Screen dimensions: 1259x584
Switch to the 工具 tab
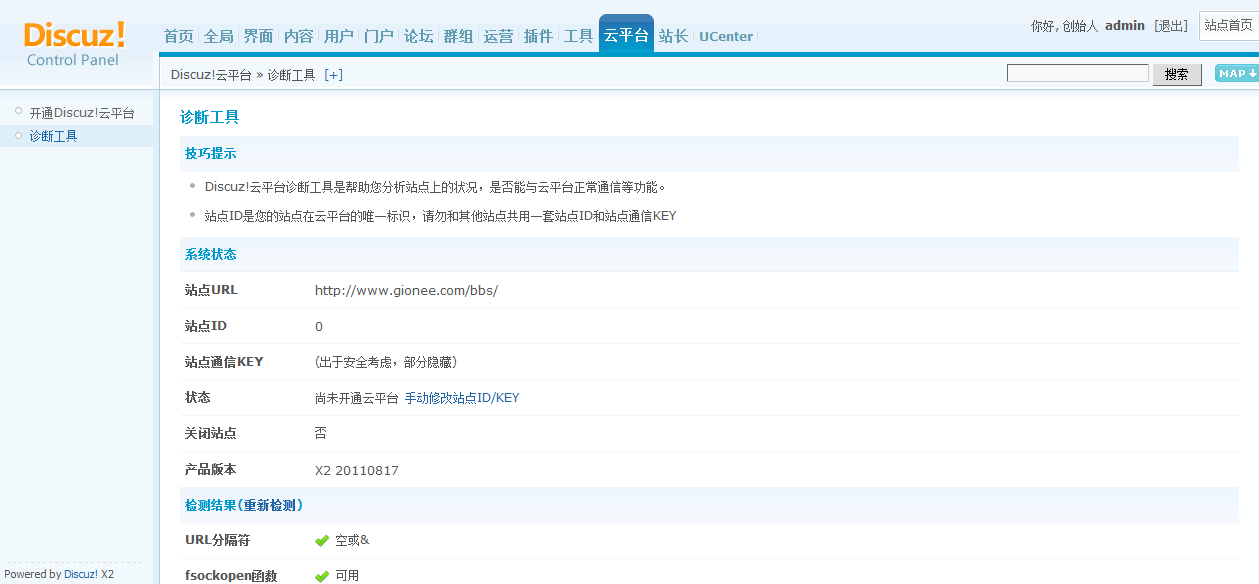578,36
